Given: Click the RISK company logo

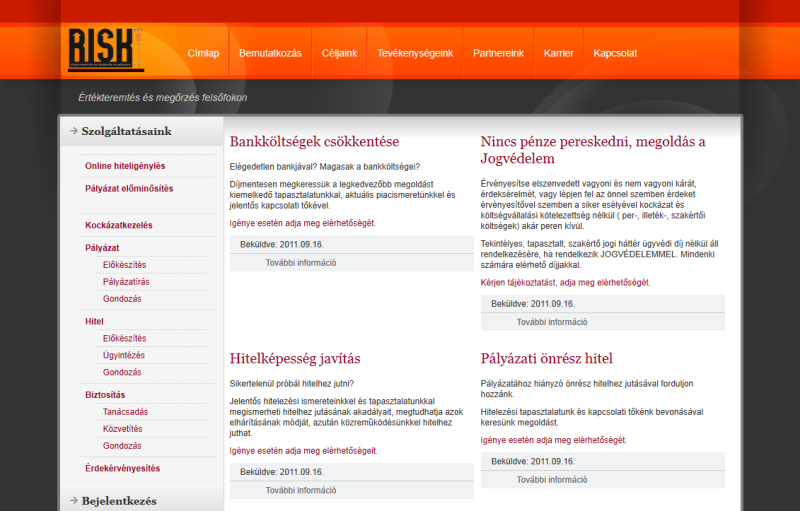Looking at the screenshot, I should (106, 49).
